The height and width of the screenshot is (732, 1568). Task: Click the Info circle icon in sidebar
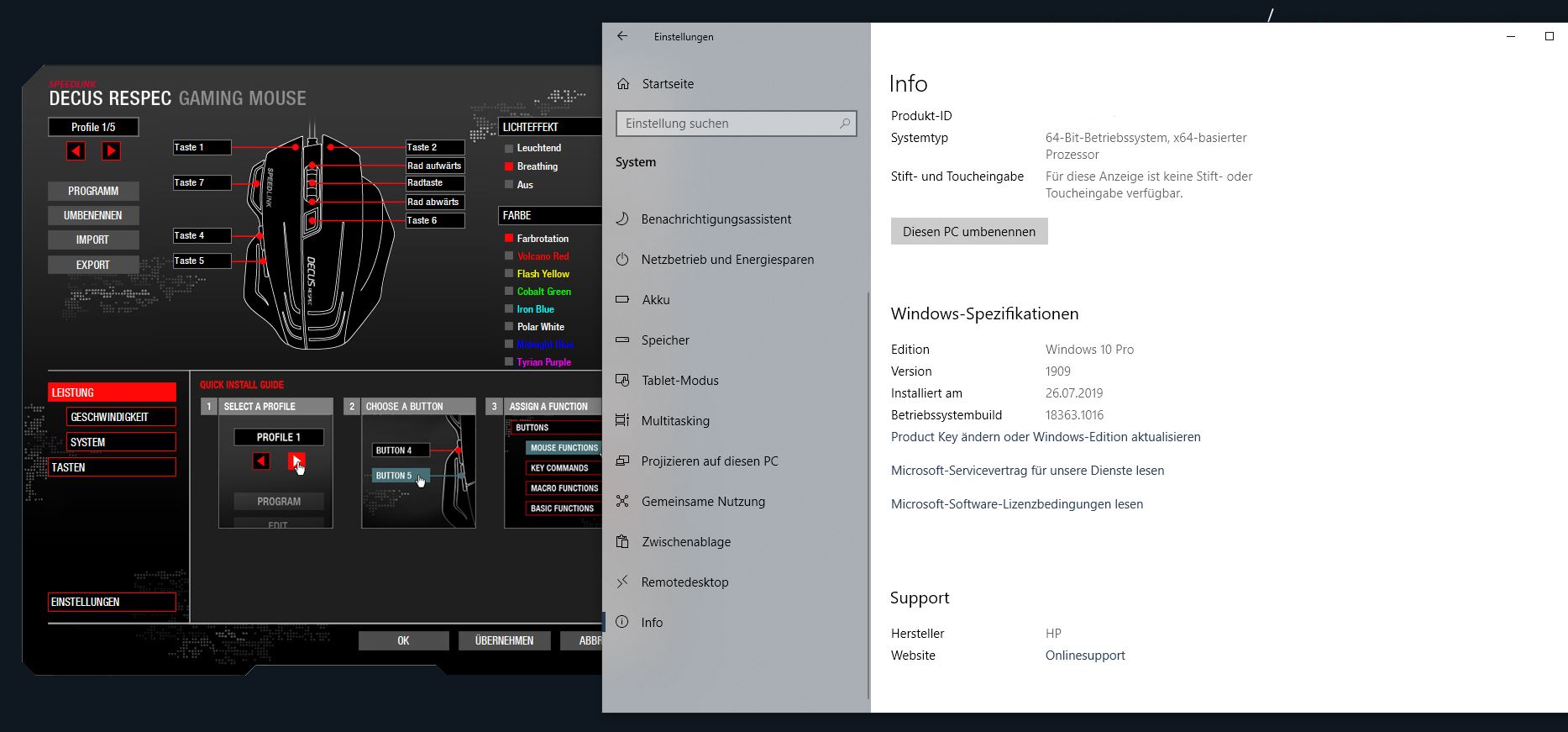coord(622,622)
